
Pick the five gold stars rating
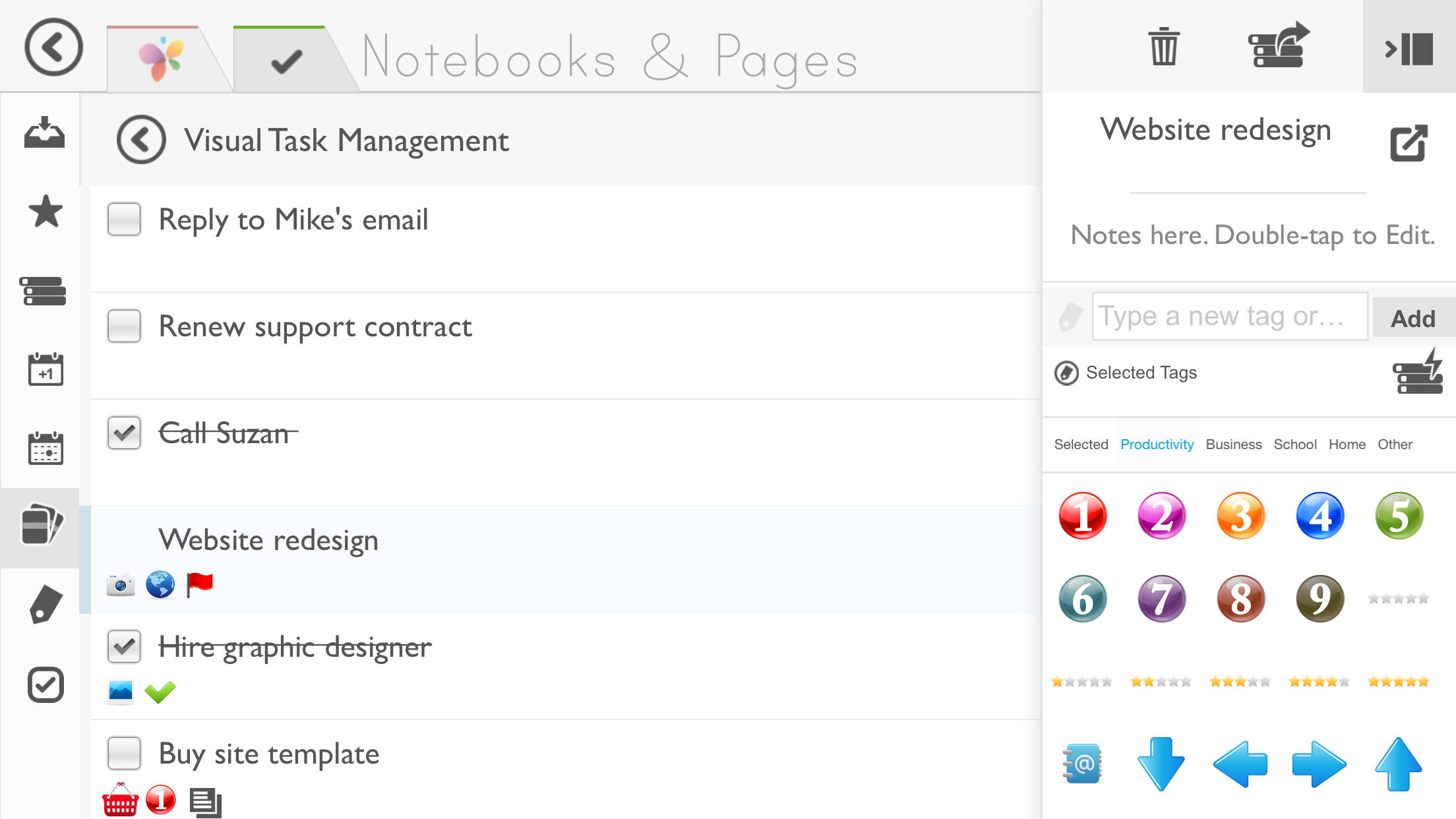1398,681
